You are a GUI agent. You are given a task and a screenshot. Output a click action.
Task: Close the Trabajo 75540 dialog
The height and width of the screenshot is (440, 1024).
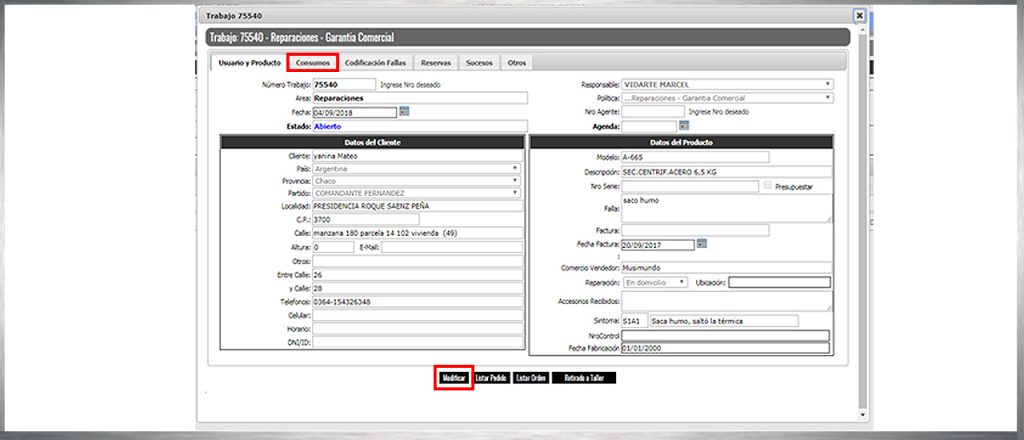pos(859,16)
